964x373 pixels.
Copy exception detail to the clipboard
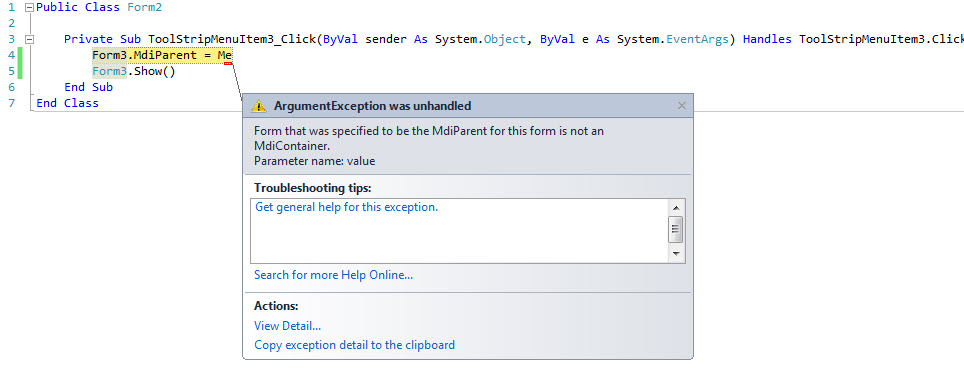tap(355, 345)
